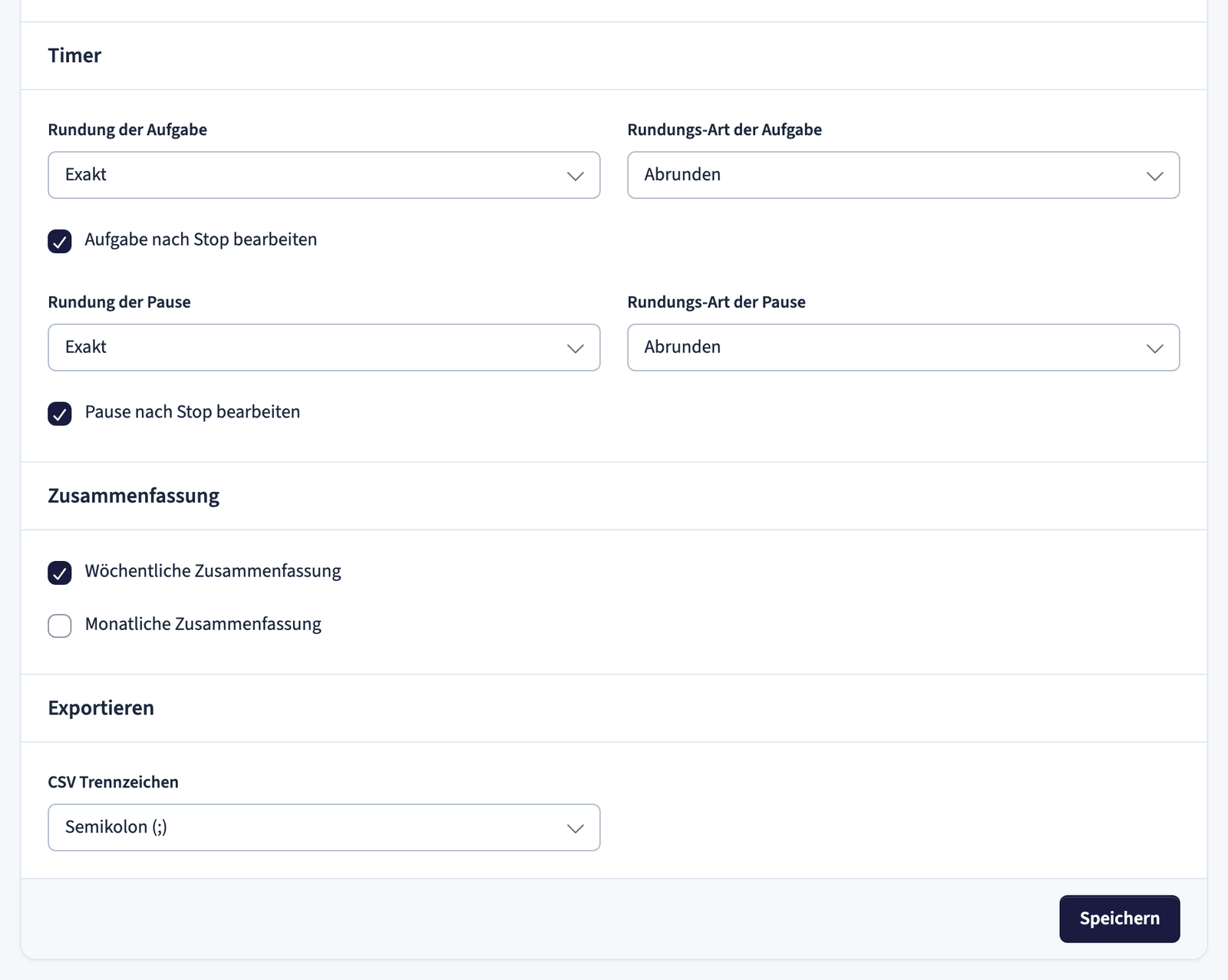Enable Monatliche Zusammenfassung checkbox

[60, 625]
